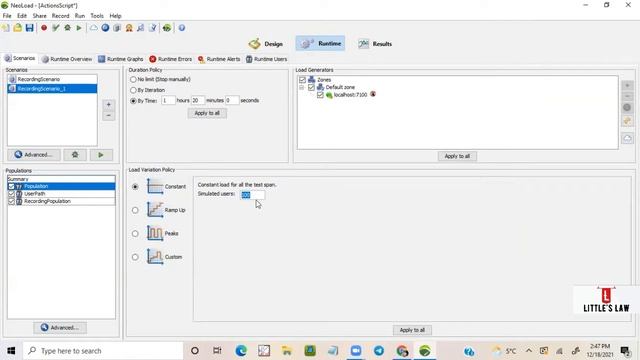
Task: Toggle the localhost:7100 checkbox
Action: coord(320,95)
